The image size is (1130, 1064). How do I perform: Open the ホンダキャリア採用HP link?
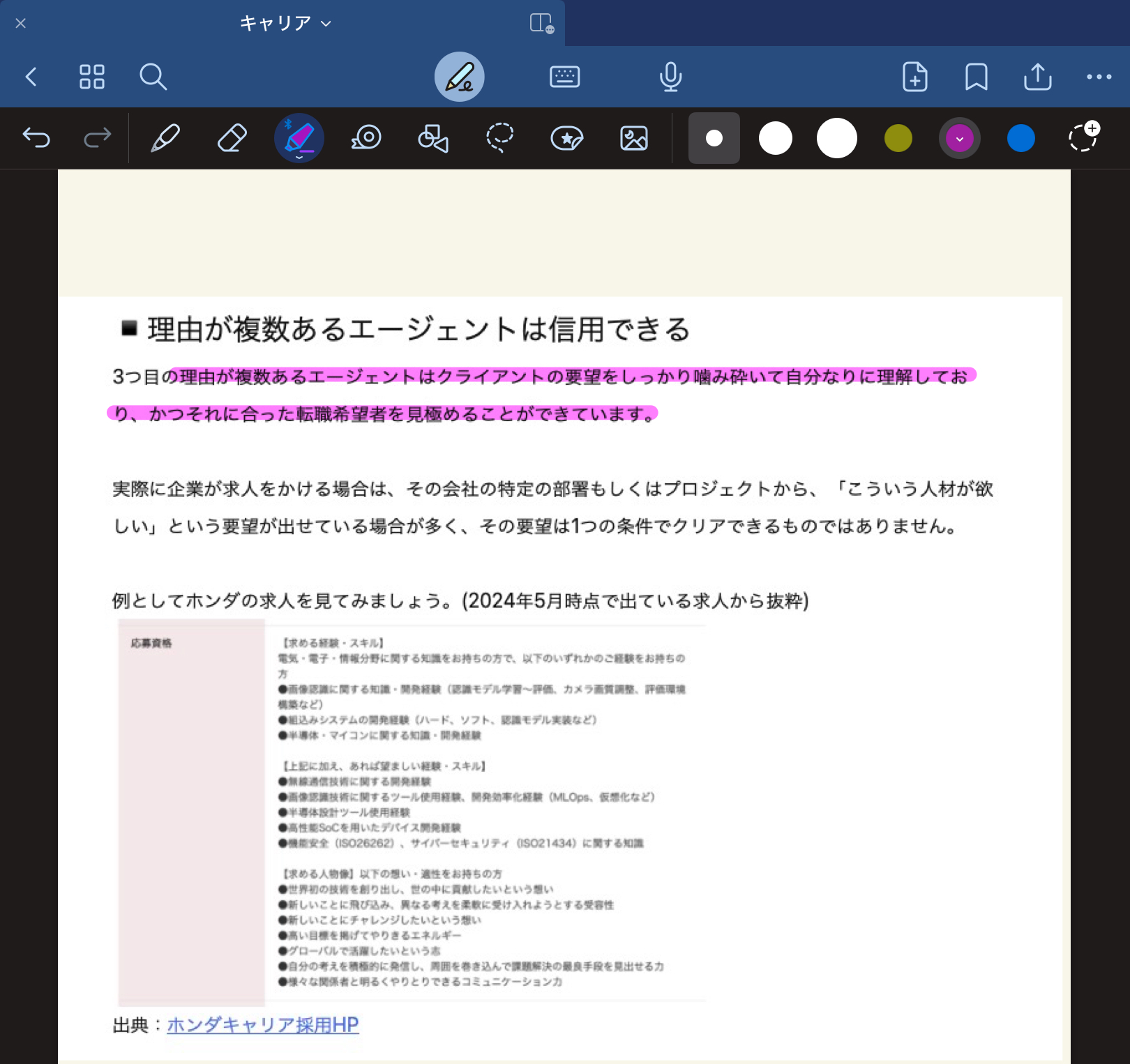(263, 1025)
